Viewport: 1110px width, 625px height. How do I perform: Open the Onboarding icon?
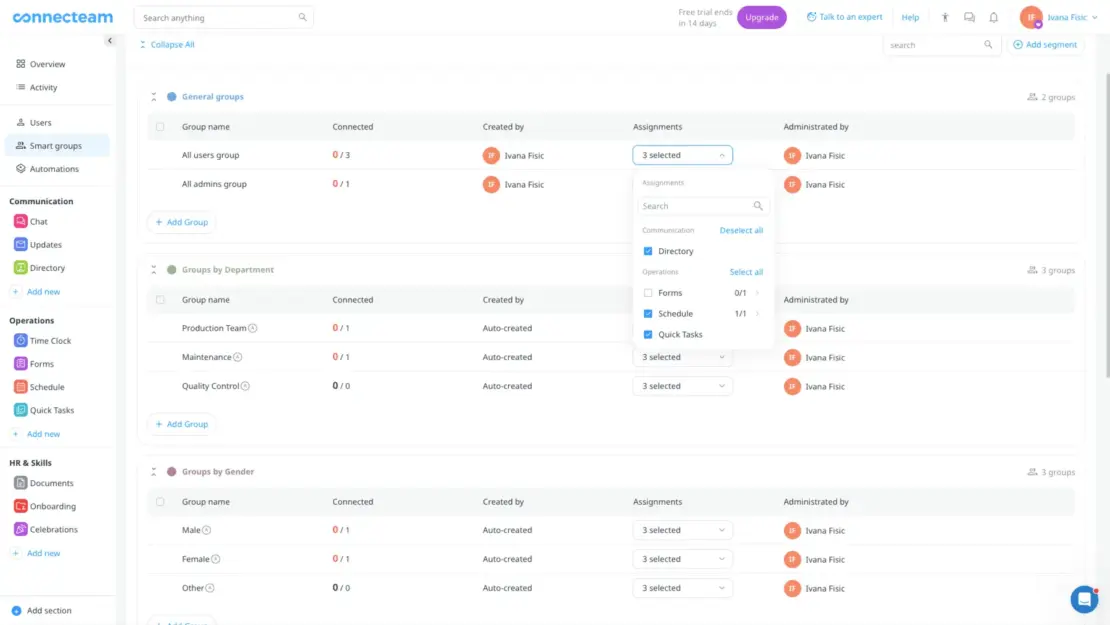21,506
